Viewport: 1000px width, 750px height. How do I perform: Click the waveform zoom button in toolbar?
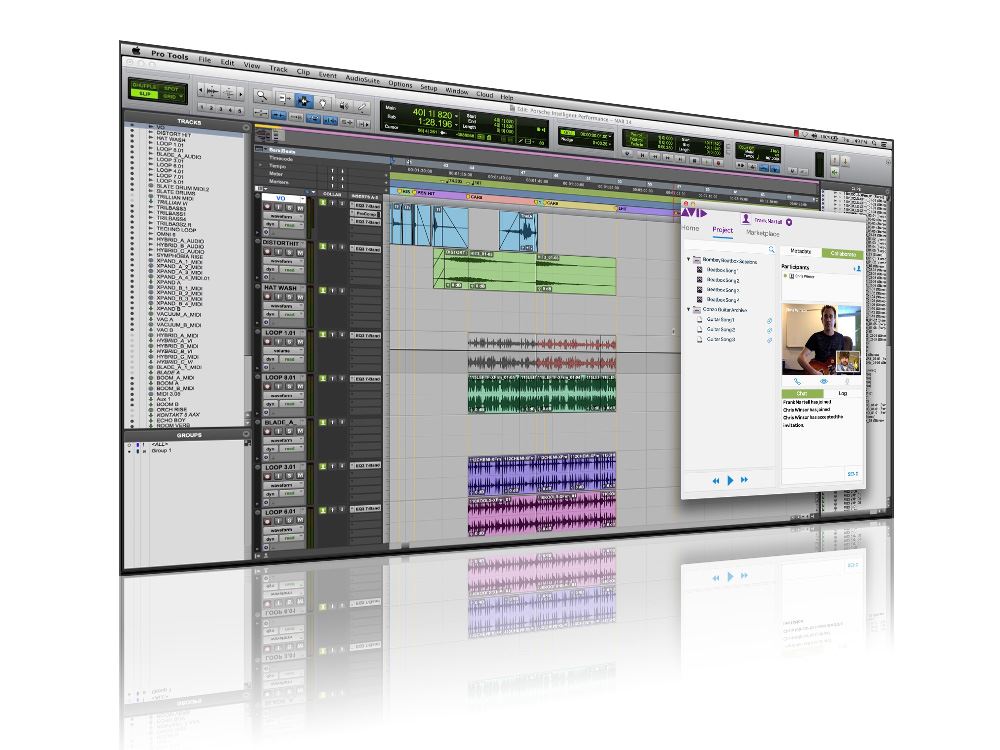pyautogui.click(x=212, y=91)
